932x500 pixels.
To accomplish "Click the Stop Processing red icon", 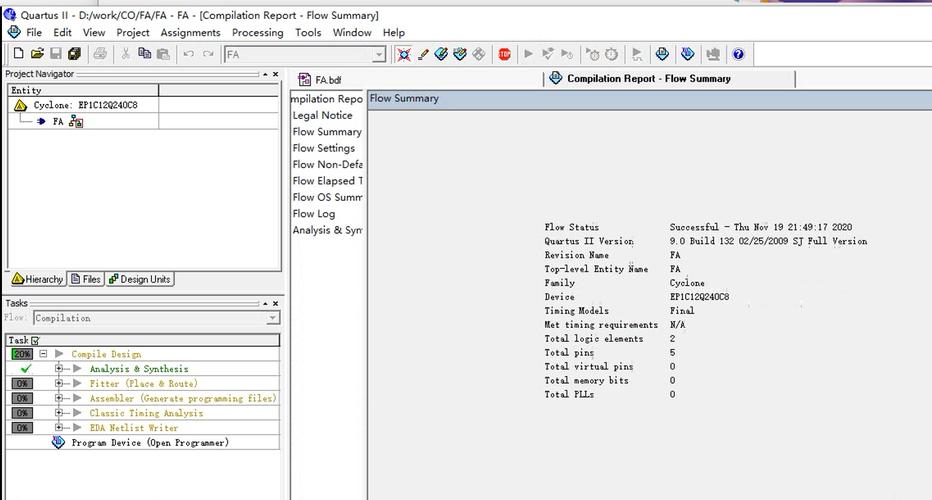I will (x=505, y=54).
